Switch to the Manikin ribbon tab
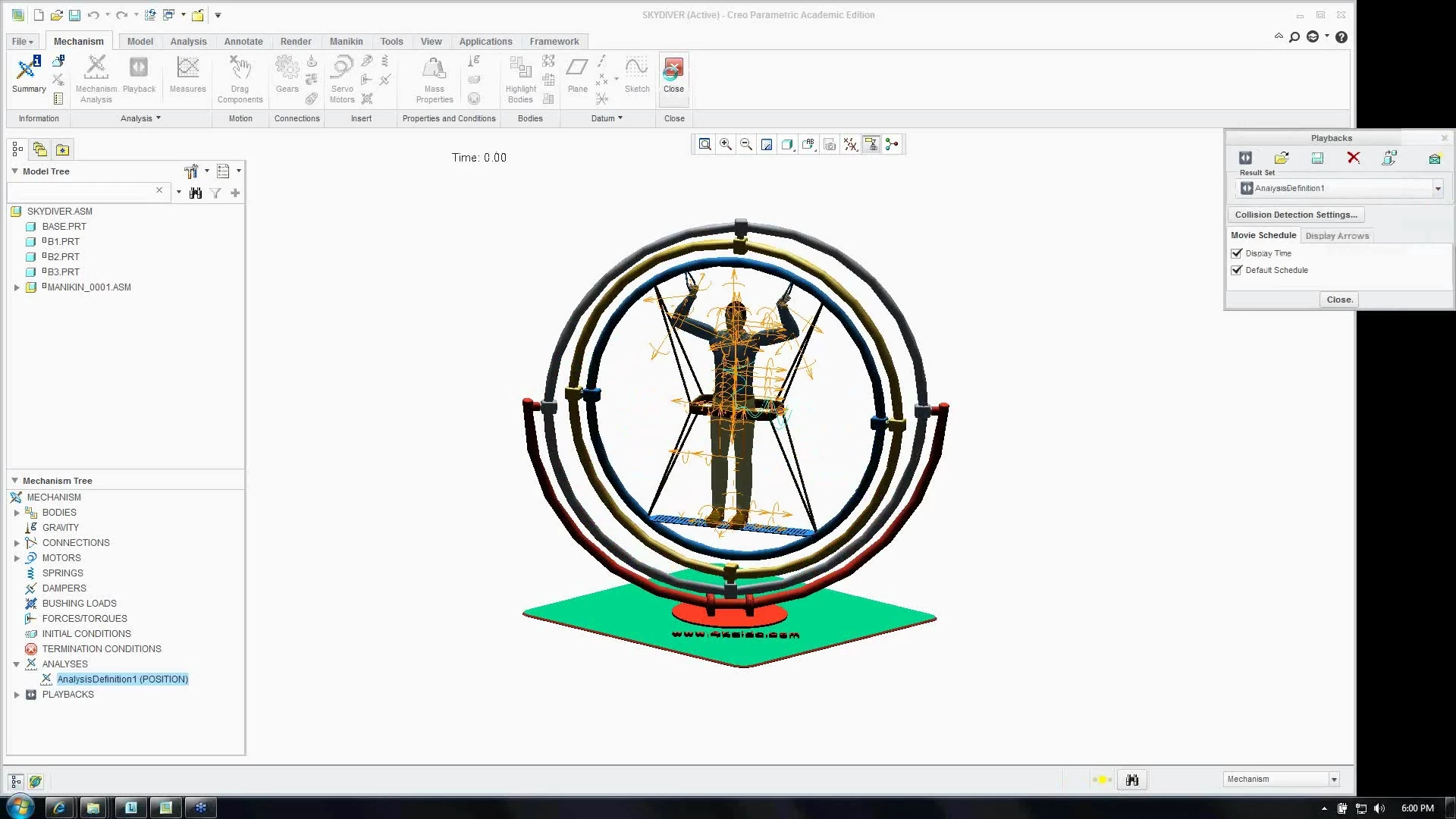1456x819 pixels. pyautogui.click(x=346, y=42)
